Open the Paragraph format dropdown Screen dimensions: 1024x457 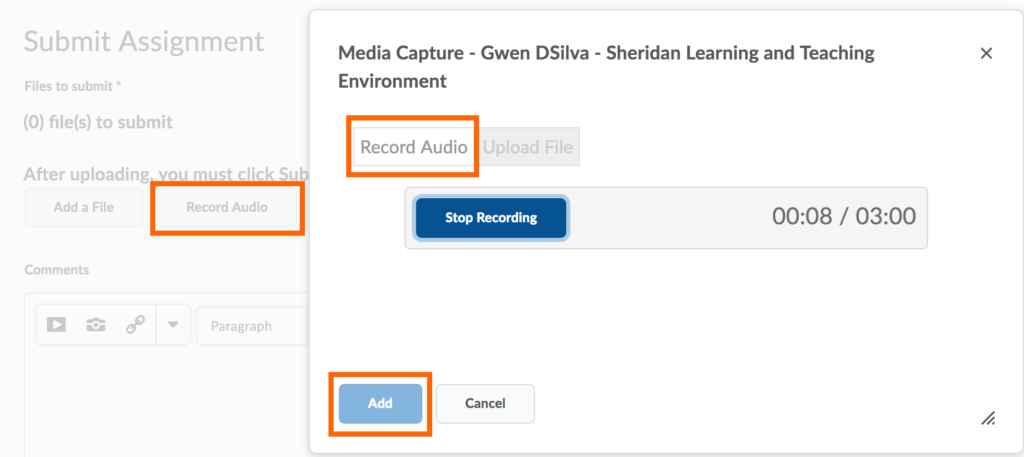[252, 326]
